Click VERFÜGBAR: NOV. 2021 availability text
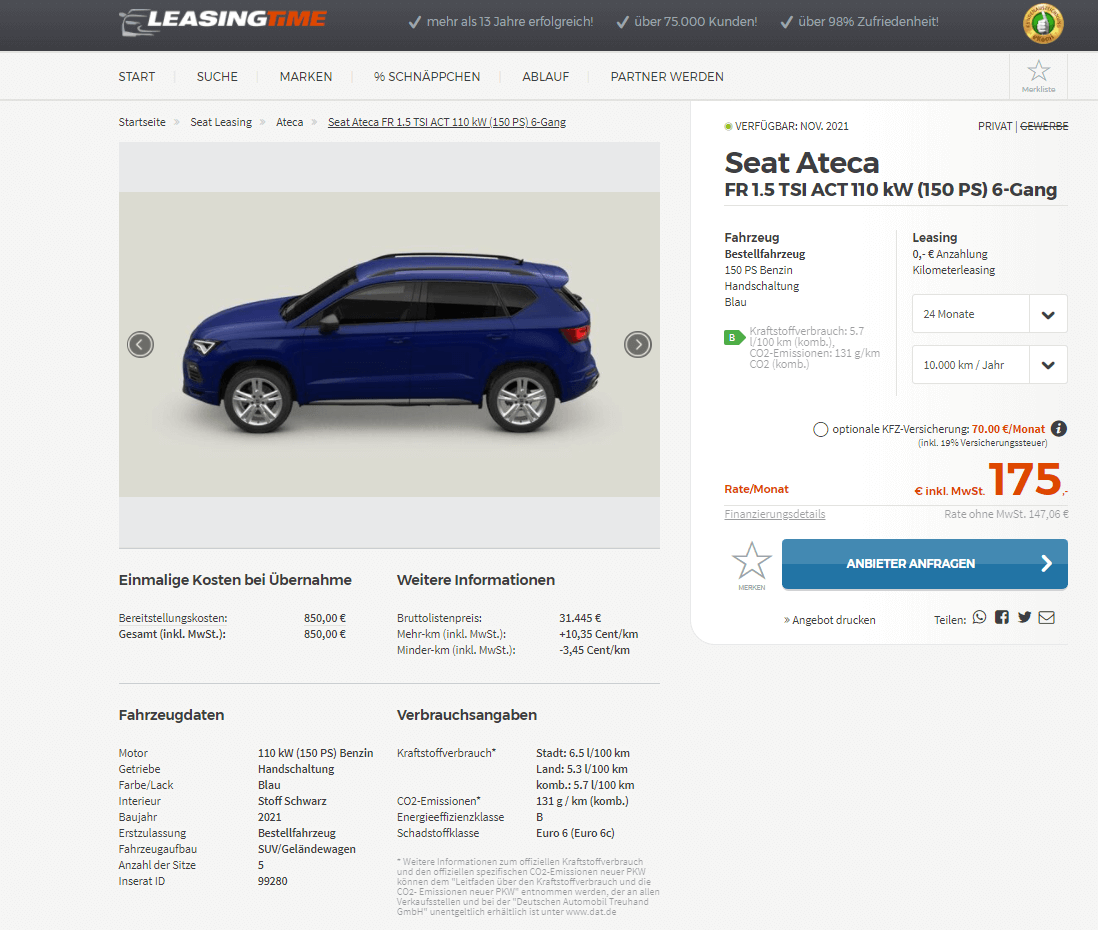1098x930 pixels. pos(791,126)
